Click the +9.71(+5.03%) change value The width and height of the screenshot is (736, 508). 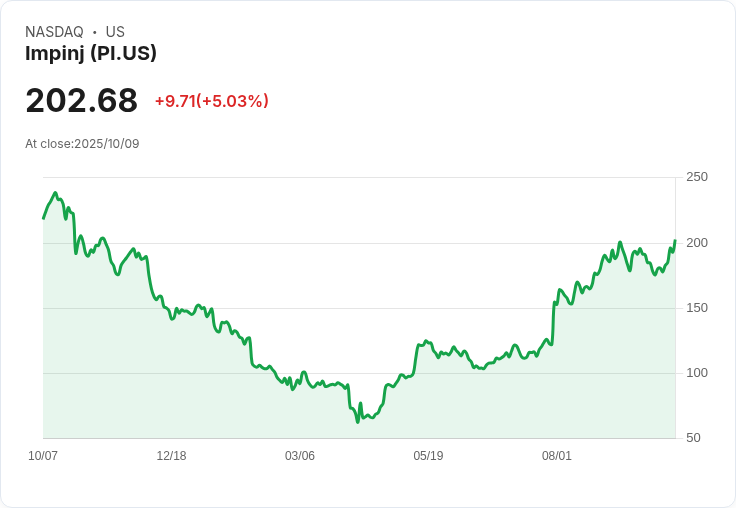click(x=212, y=101)
